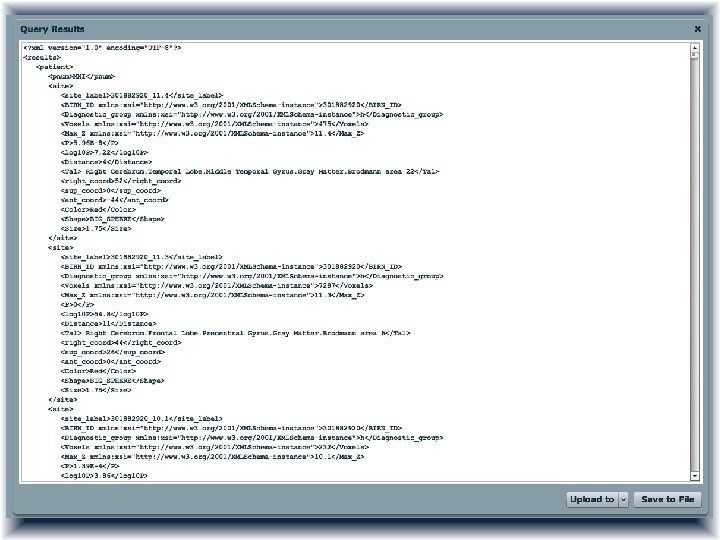The image size is (720, 540).
Task: Click the log10P 7.22 line
Action: point(104,152)
